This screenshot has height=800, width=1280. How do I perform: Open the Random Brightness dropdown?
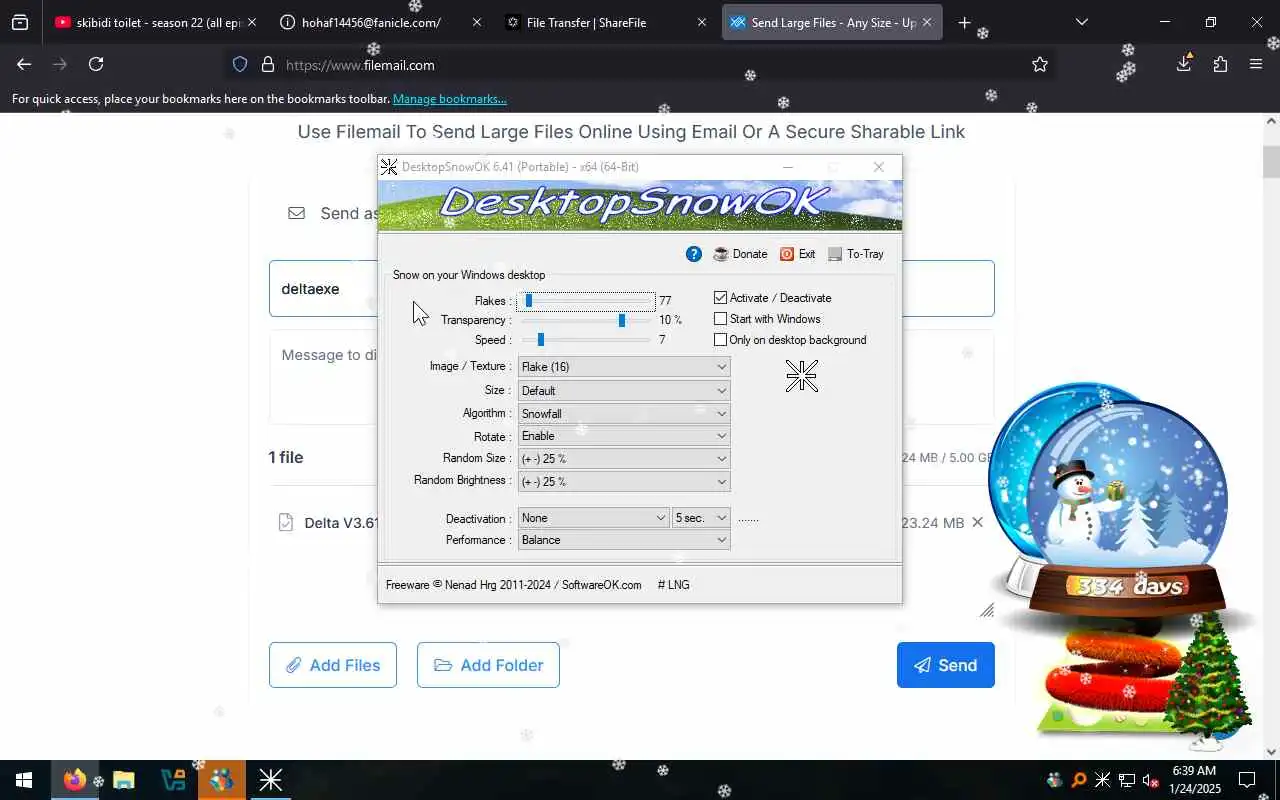(624, 481)
